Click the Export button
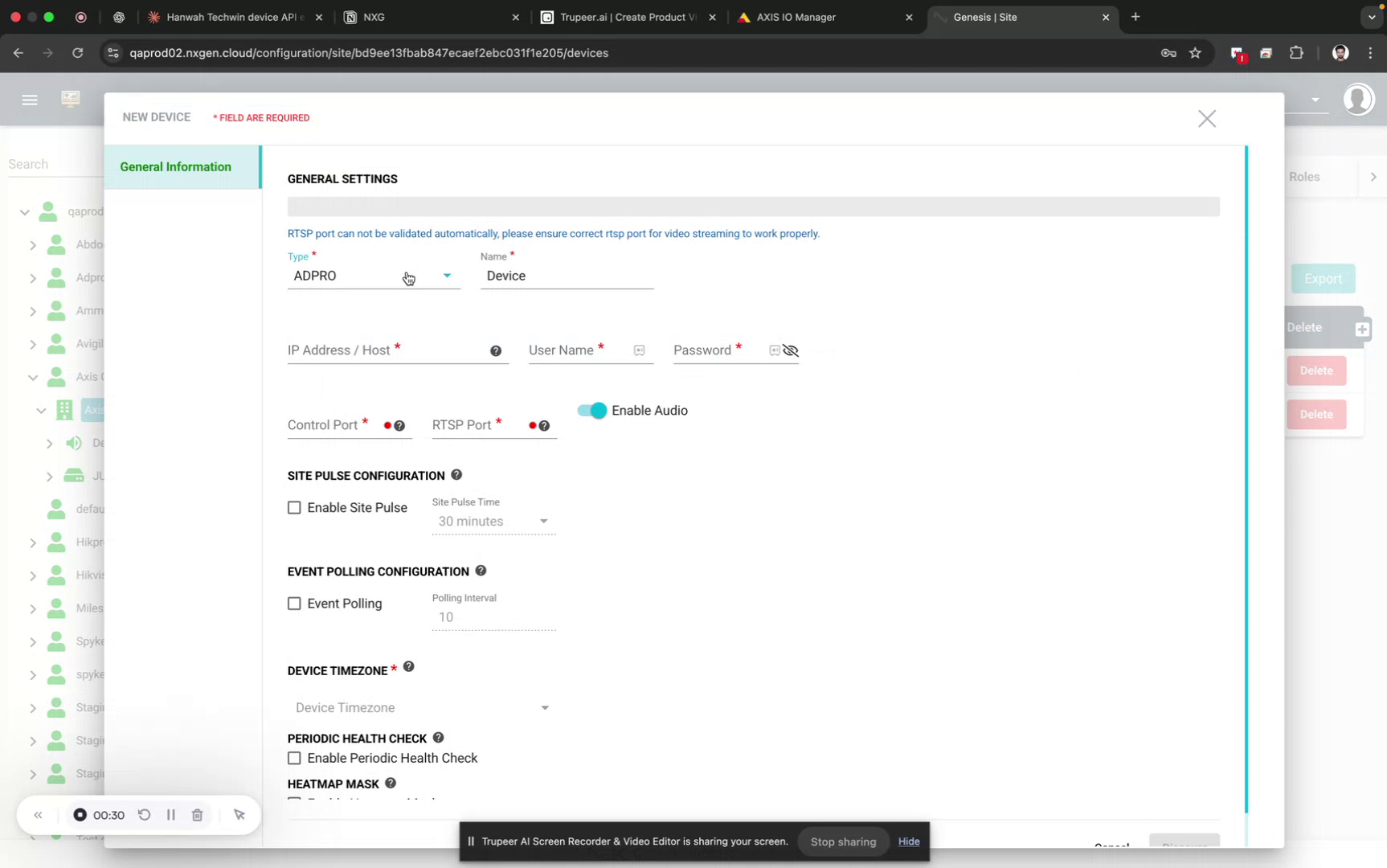The height and width of the screenshot is (868, 1387). 1322,279
